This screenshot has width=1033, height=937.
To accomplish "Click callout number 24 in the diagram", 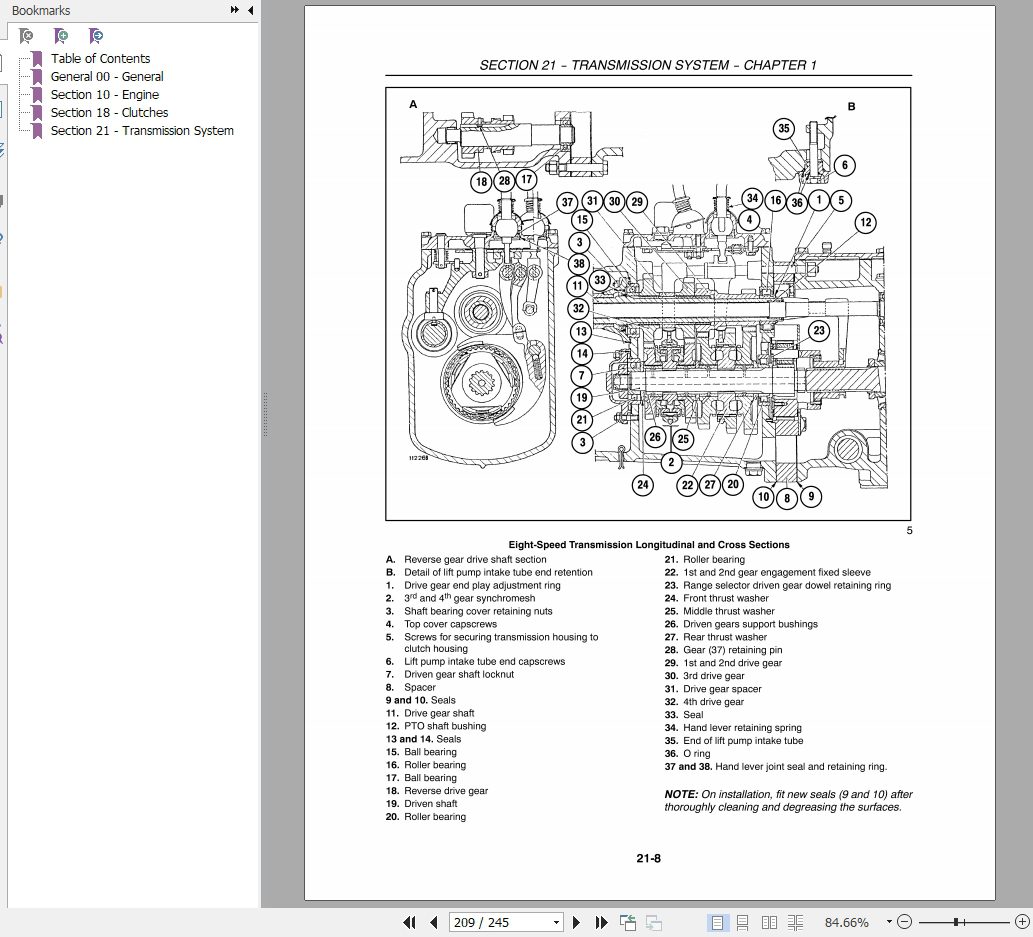I will coord(643,486).
